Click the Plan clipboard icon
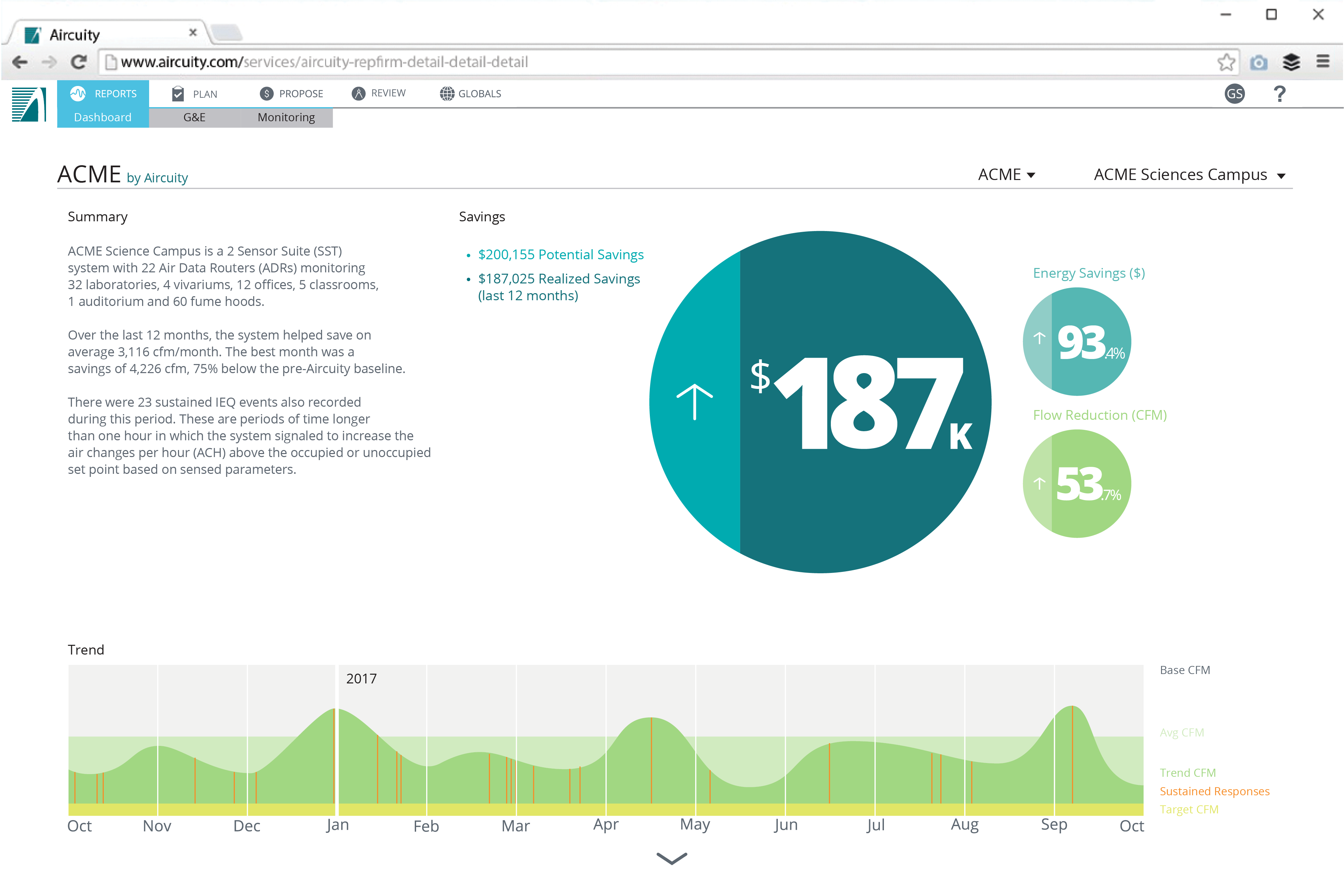Image resolution: width=1344 pixels, height=896 pixels. [178, 94]
